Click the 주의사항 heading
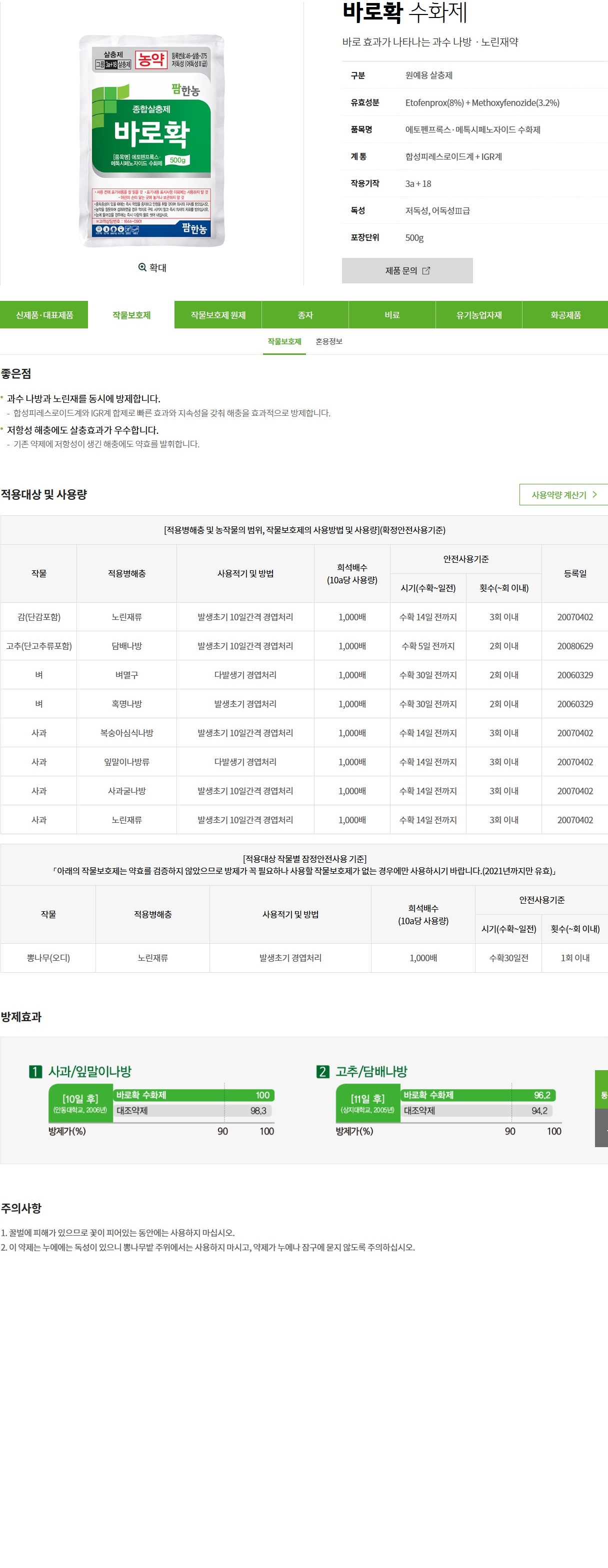 21,1208
